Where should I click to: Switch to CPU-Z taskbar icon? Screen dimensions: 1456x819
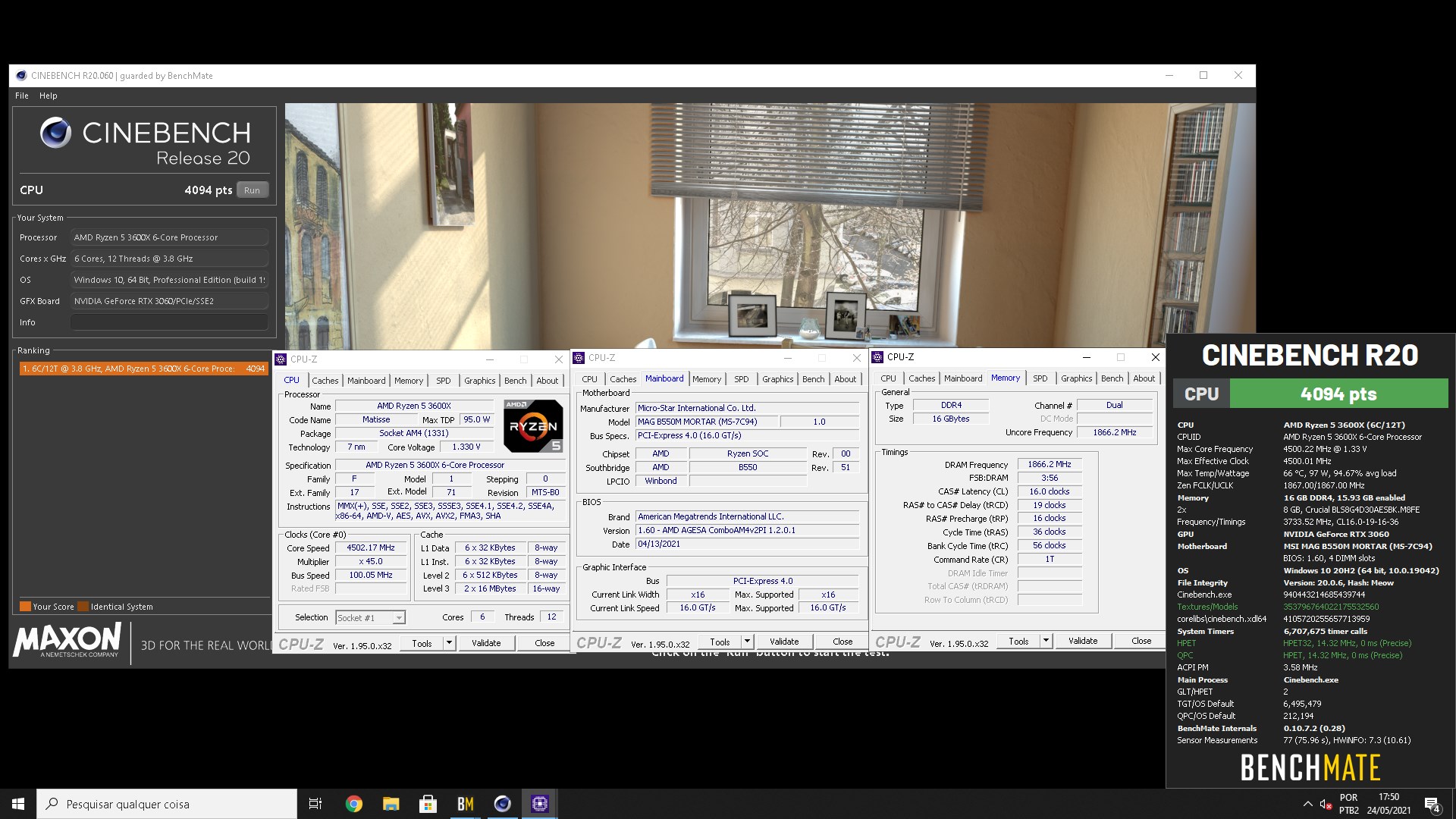pos(539,804)
